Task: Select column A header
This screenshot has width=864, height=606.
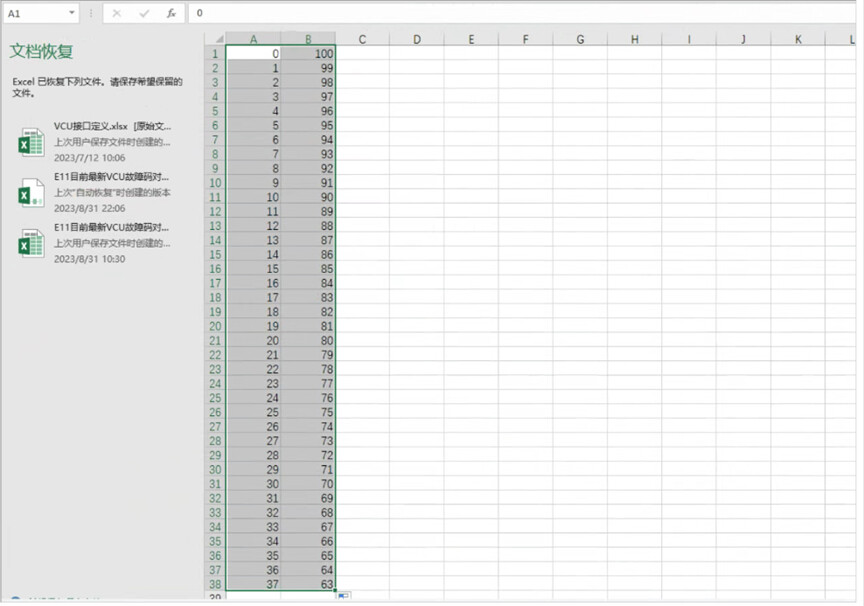Action: pyautogui.click(x=253, y=39)
